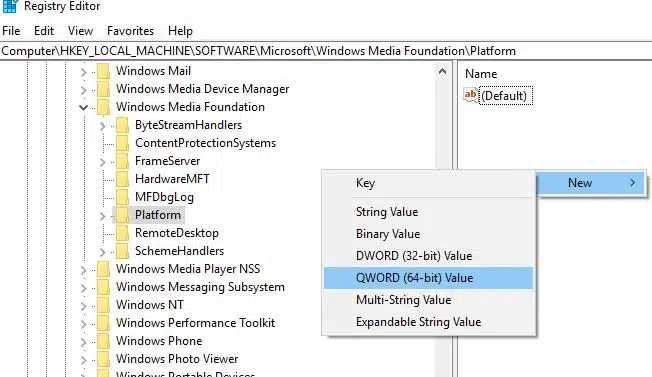Select the RemoteDesktop folder icon

123,233
